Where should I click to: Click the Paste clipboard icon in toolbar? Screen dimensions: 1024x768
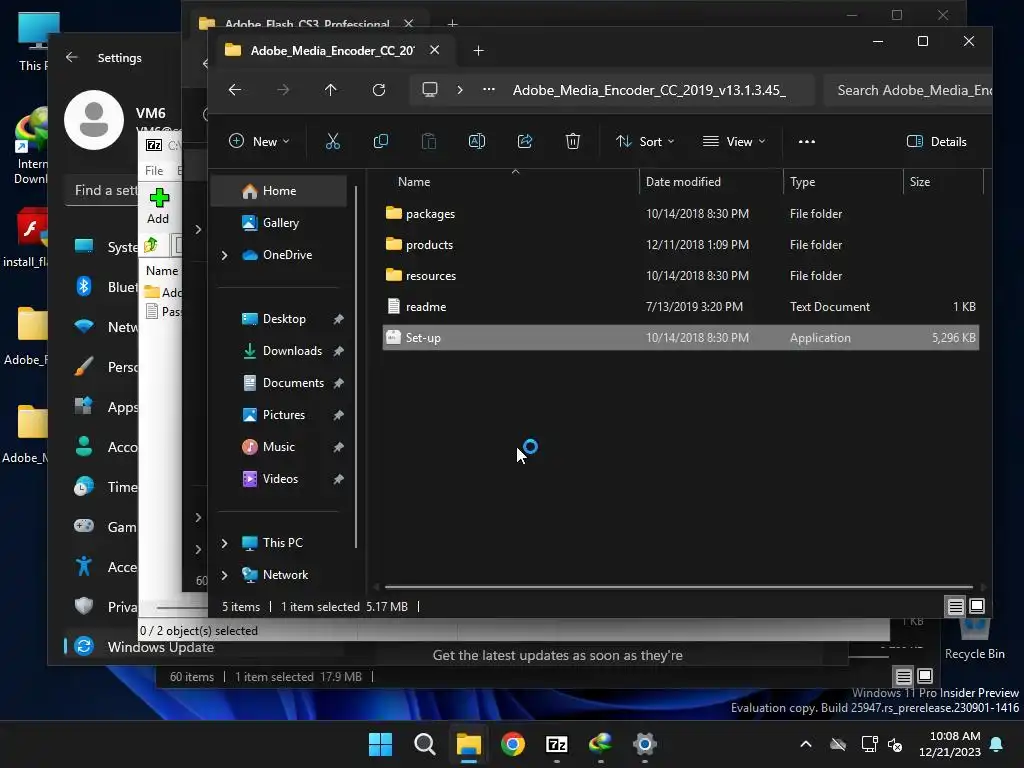click(x=428, y=141)
